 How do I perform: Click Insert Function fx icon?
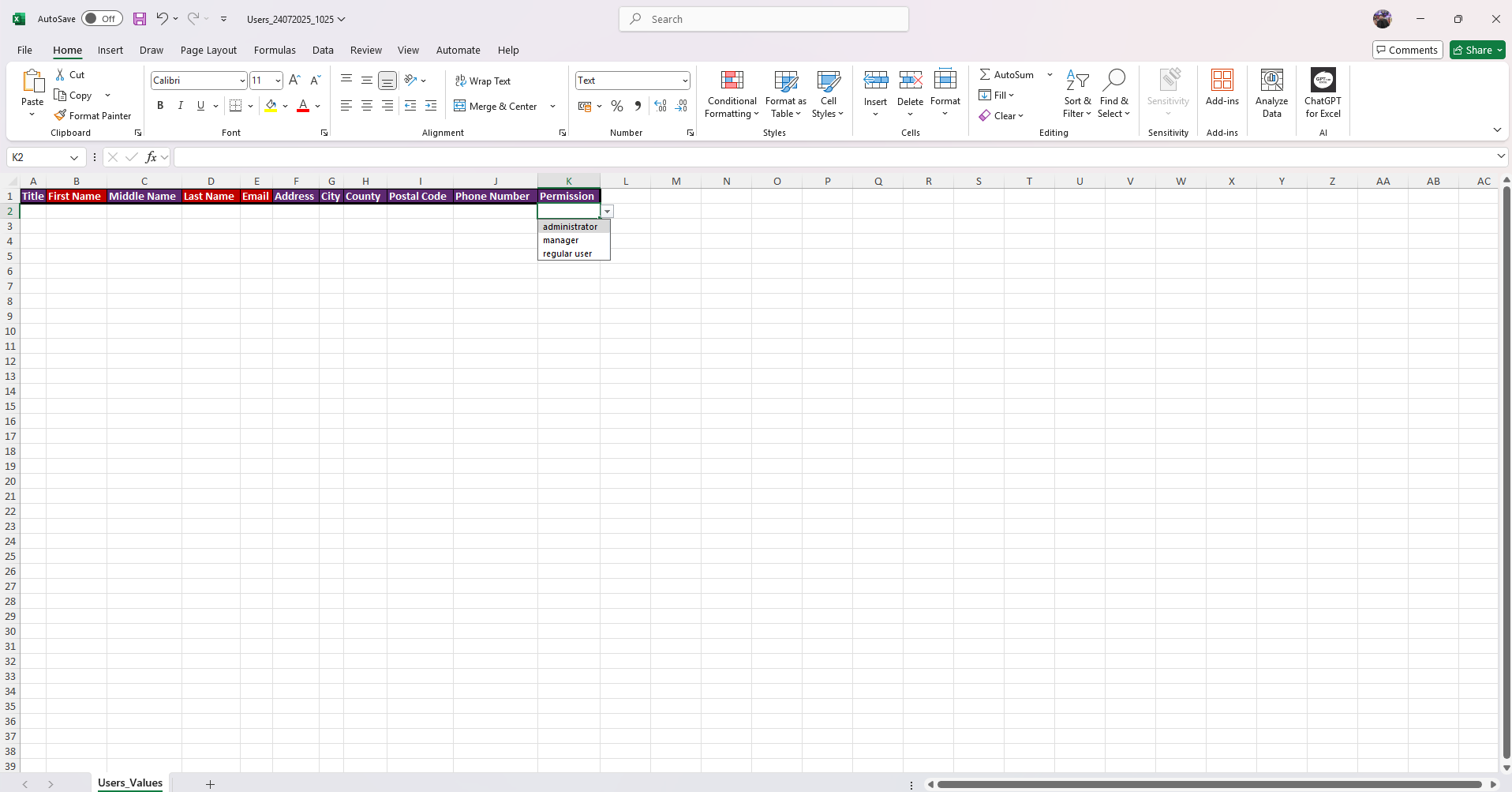(x=151, y=157)
